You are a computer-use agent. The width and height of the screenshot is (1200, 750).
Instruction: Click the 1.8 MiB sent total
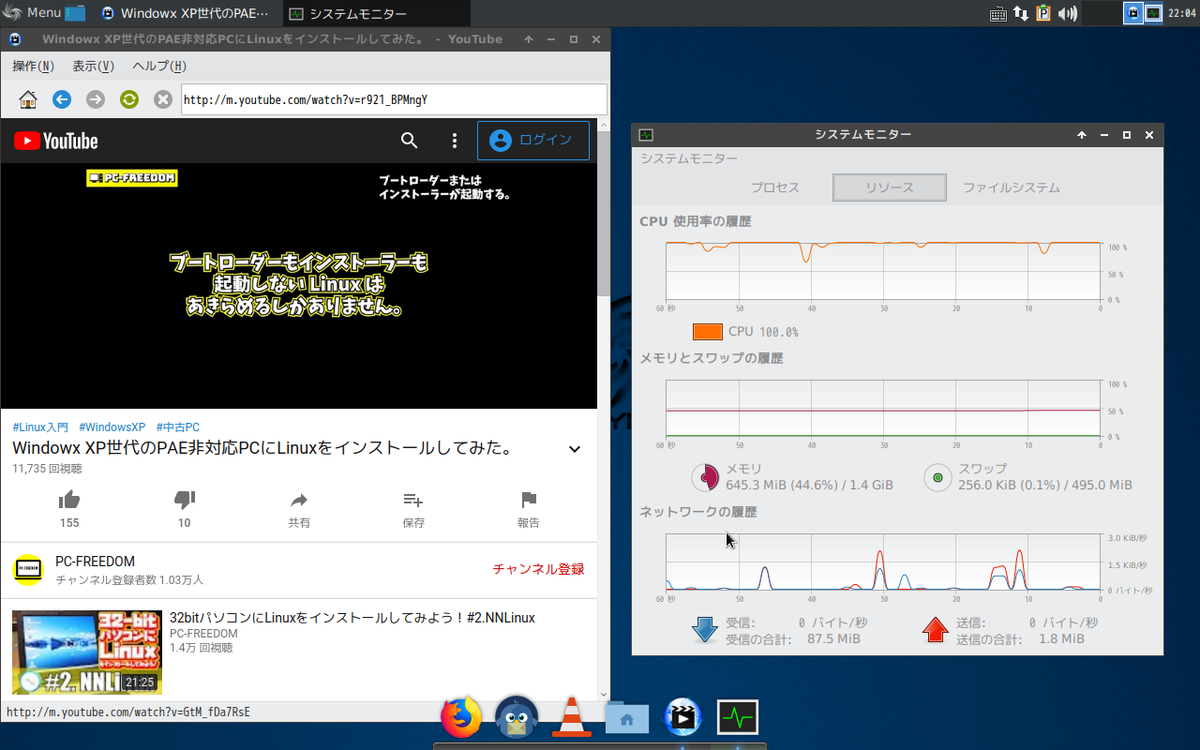1061,638
